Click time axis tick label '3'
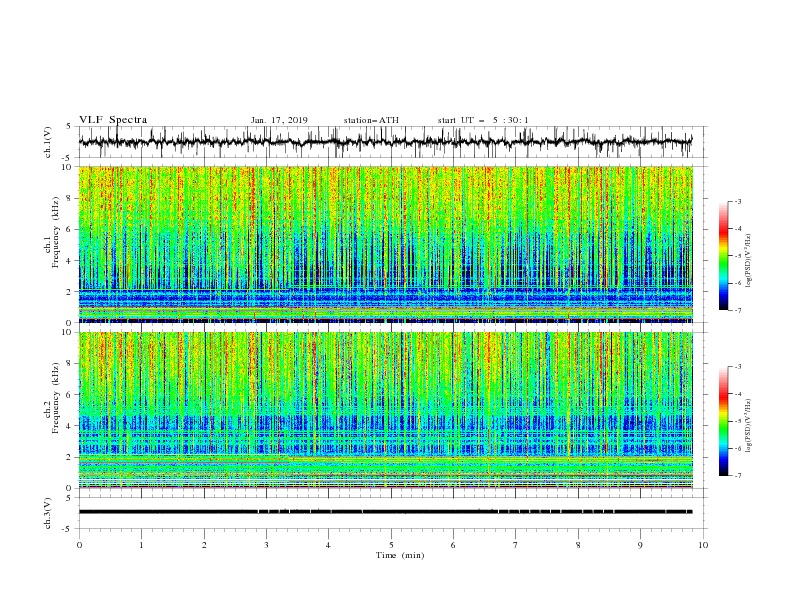This screenshot has width=792, height=612. click(266, 545)
